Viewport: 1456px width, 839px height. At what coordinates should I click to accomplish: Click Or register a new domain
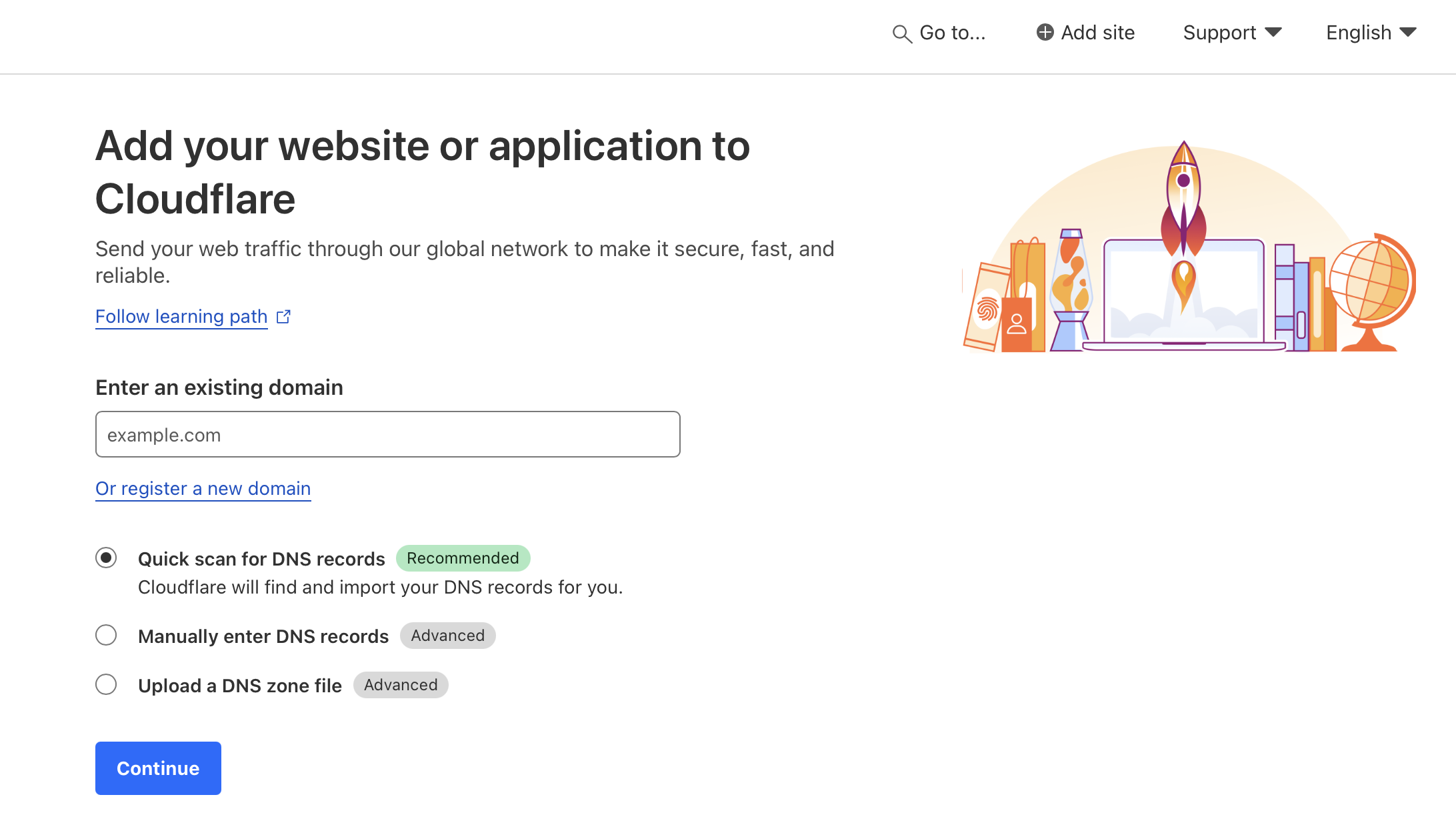(x=203, y=488)
